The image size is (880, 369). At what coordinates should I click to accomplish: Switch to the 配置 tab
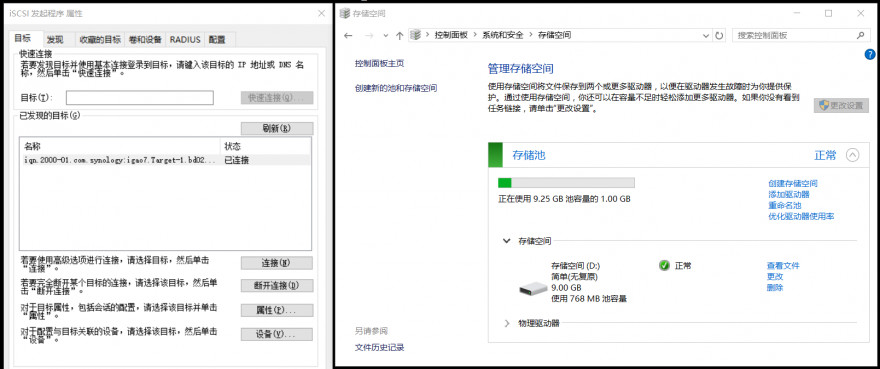click(x=217, y=40)
